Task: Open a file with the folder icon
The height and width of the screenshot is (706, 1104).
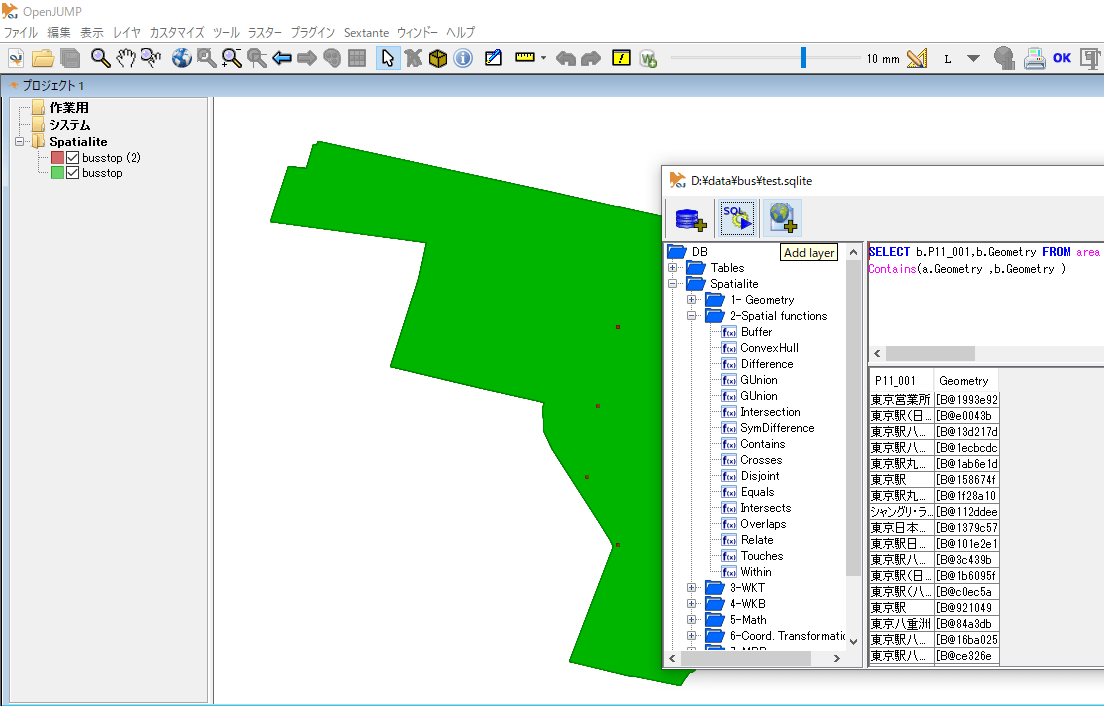Action: click(x=43, y=58)
